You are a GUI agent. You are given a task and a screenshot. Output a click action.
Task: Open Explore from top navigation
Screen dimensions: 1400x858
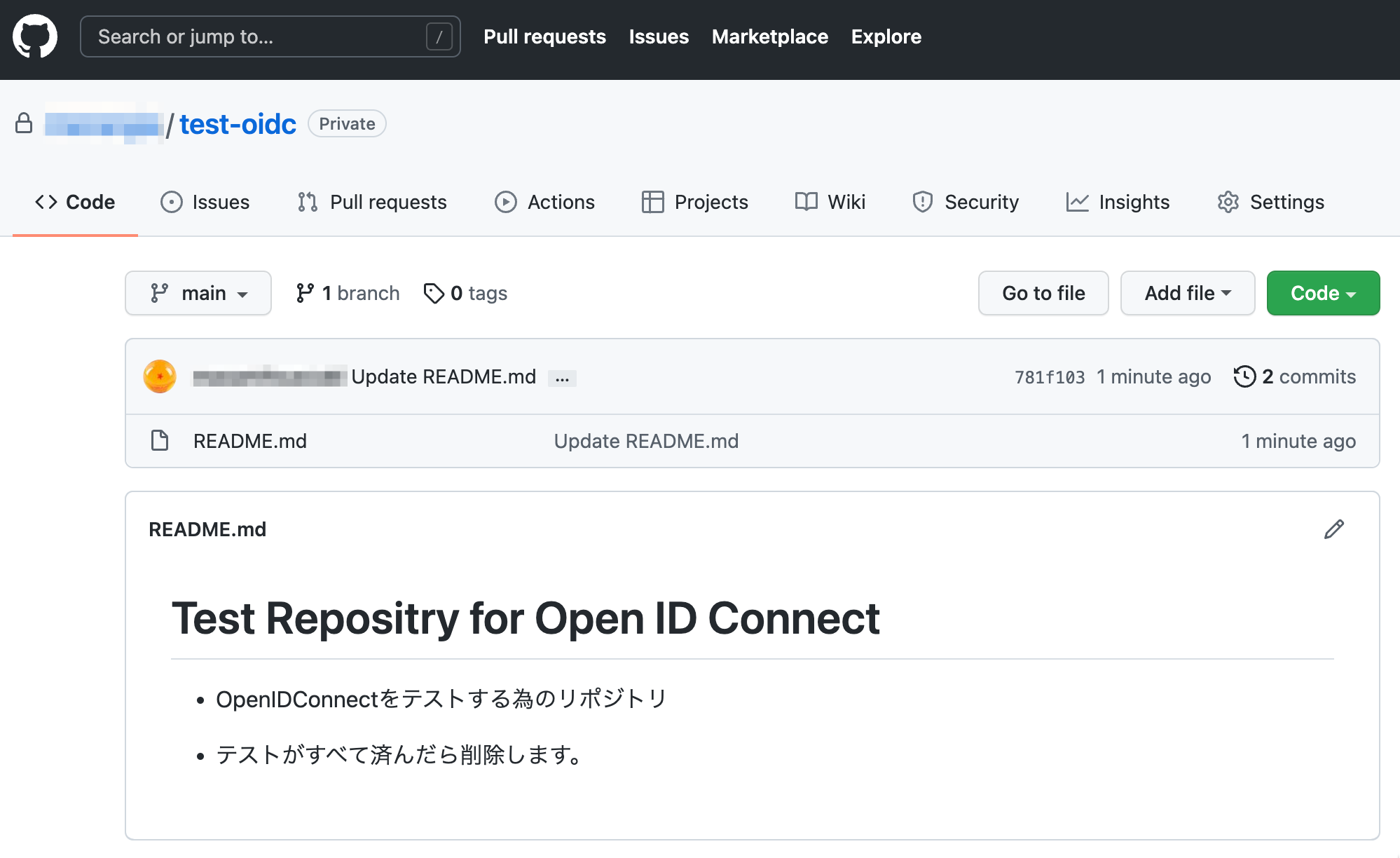tap(886, 36)
